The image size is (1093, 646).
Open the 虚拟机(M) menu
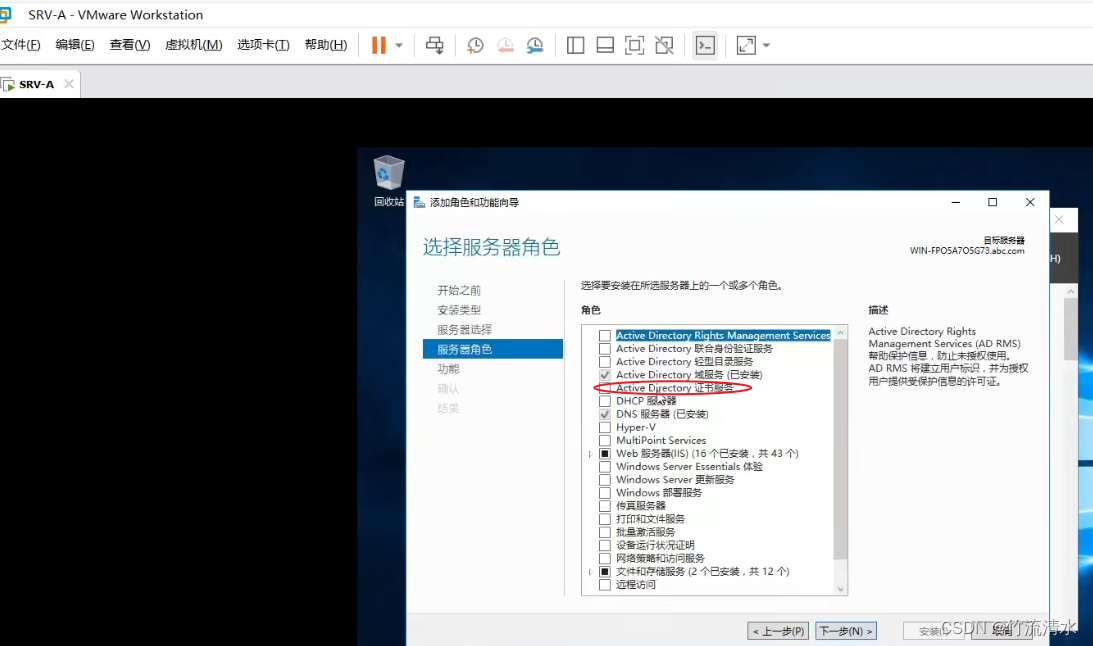[193, 45]
